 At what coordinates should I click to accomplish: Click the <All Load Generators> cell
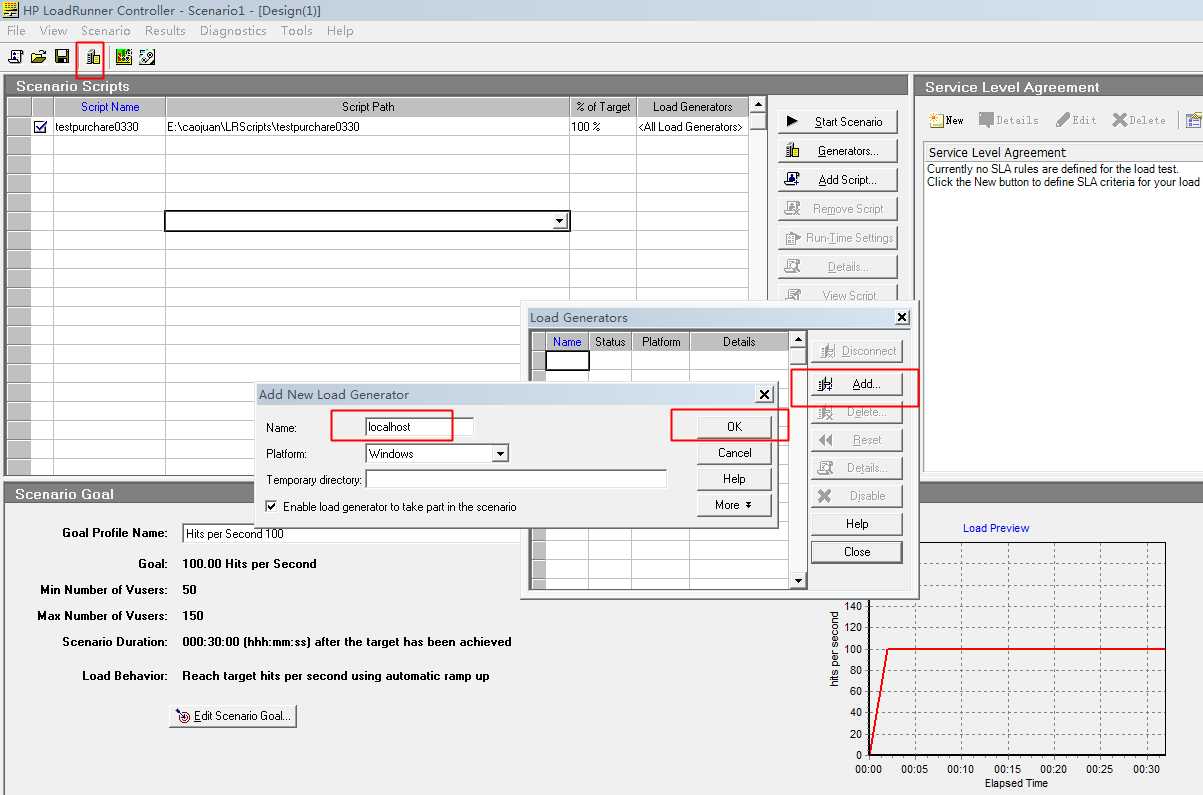[x=693, y=127]
